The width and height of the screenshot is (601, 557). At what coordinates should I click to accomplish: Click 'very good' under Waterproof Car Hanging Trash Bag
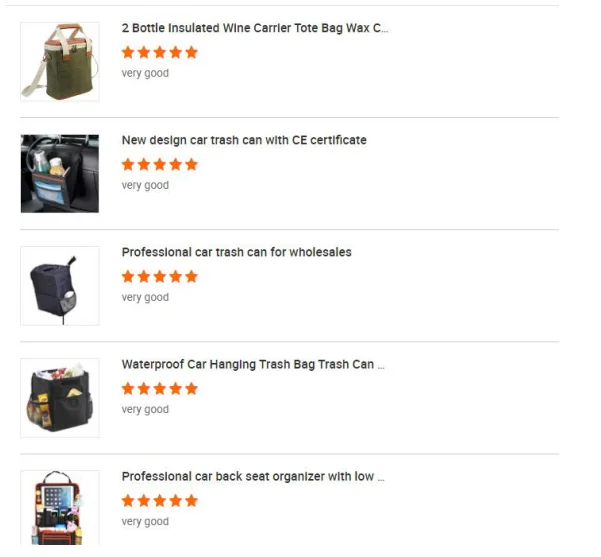145,409
